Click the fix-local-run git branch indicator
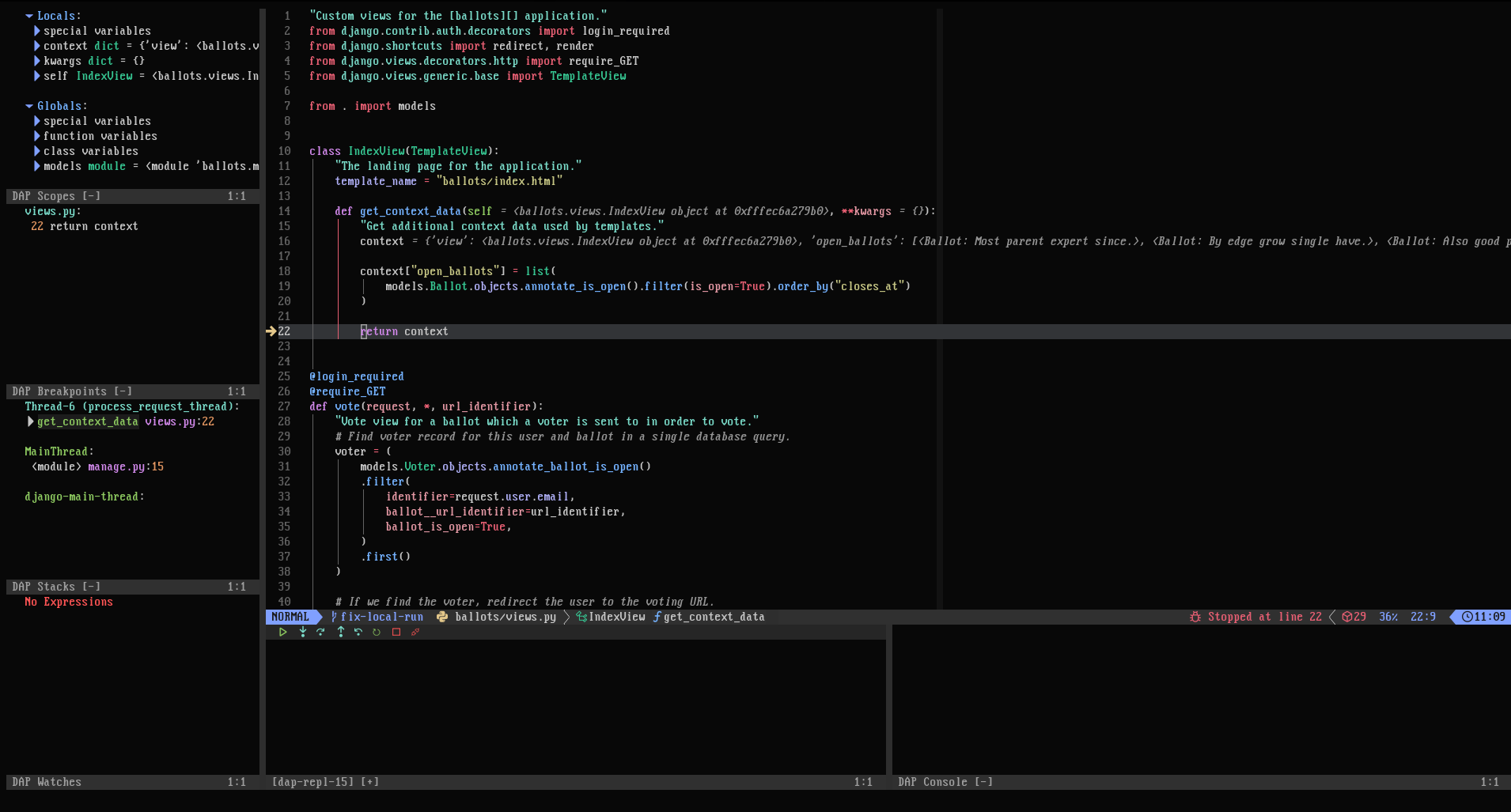 pyautogui.click(x=379, y=617)
